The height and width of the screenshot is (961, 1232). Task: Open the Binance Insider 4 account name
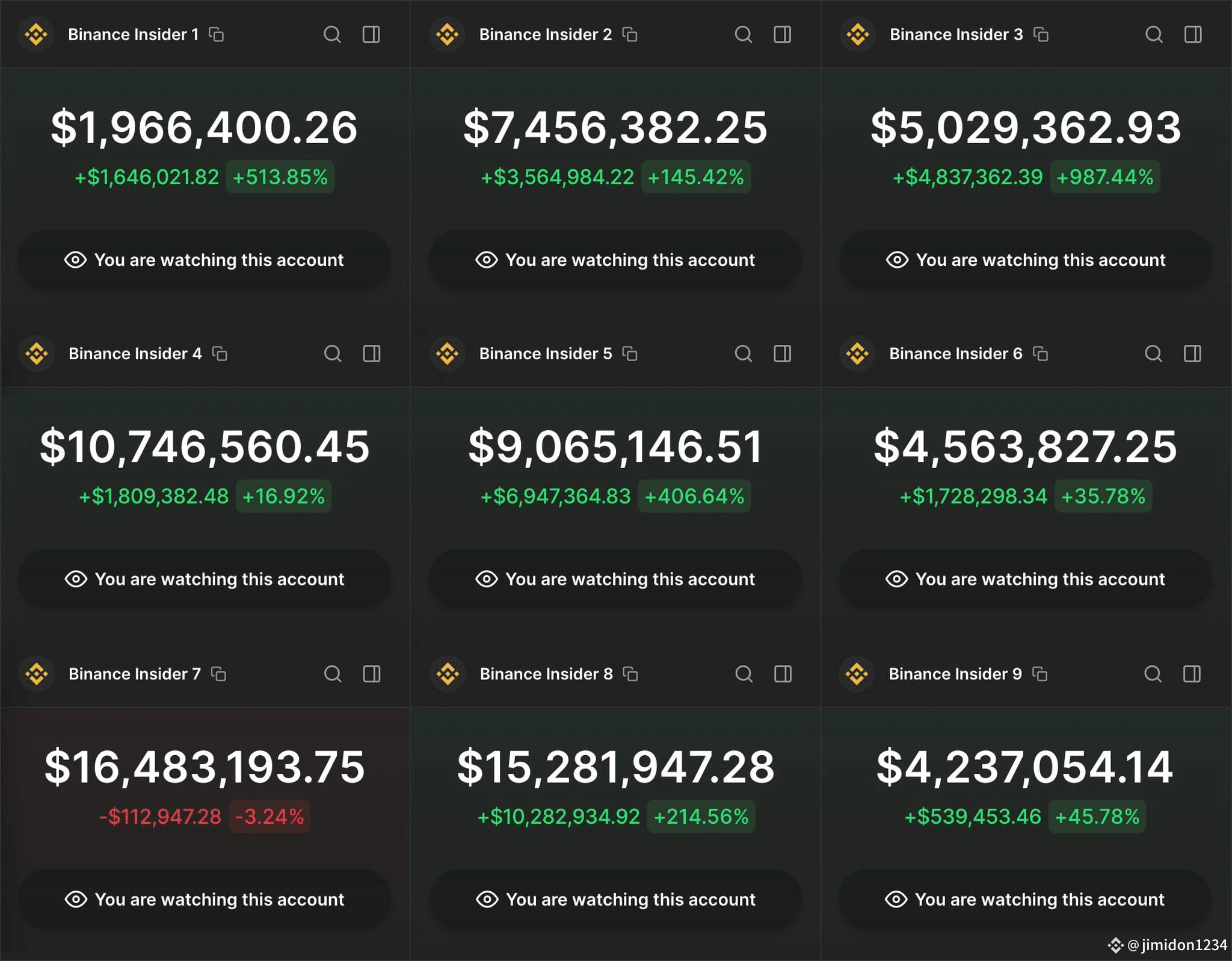pyautogui.click(x=135, y=354)
